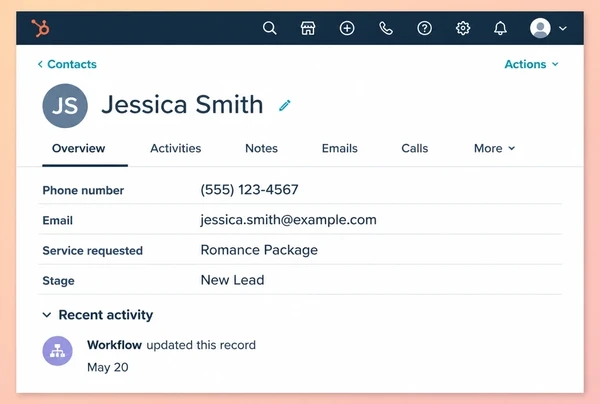Expand the account menu chevron
Screen dimensions: 600x404
(562, 28)
